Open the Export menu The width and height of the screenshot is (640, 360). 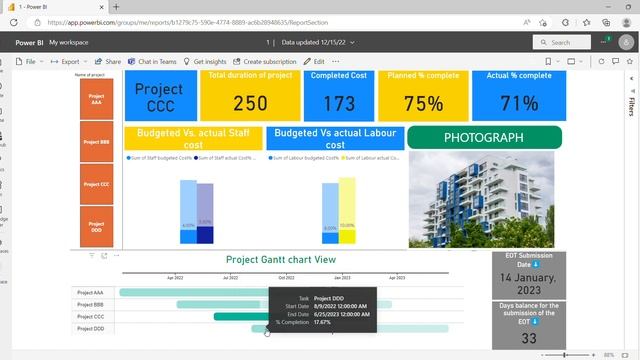(69, 62)
